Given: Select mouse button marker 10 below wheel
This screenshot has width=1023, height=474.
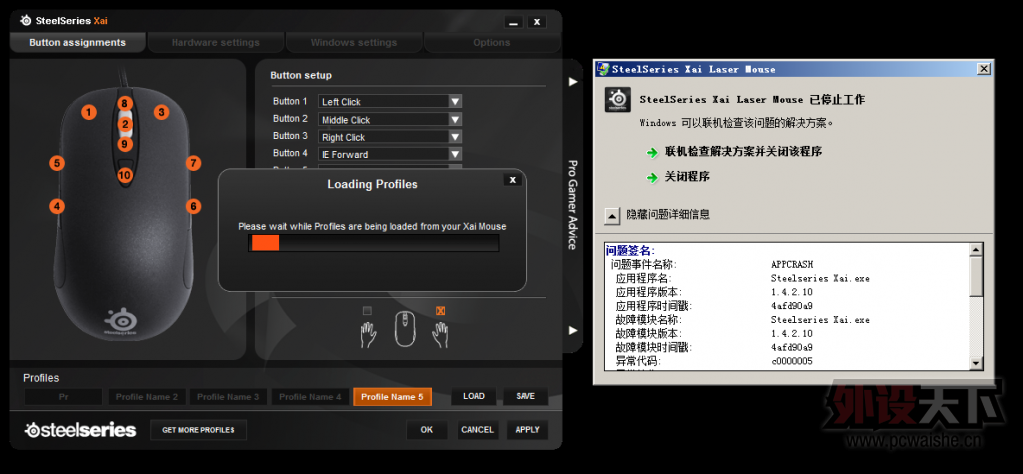Looking at the screenshot, I should [125, 175].
